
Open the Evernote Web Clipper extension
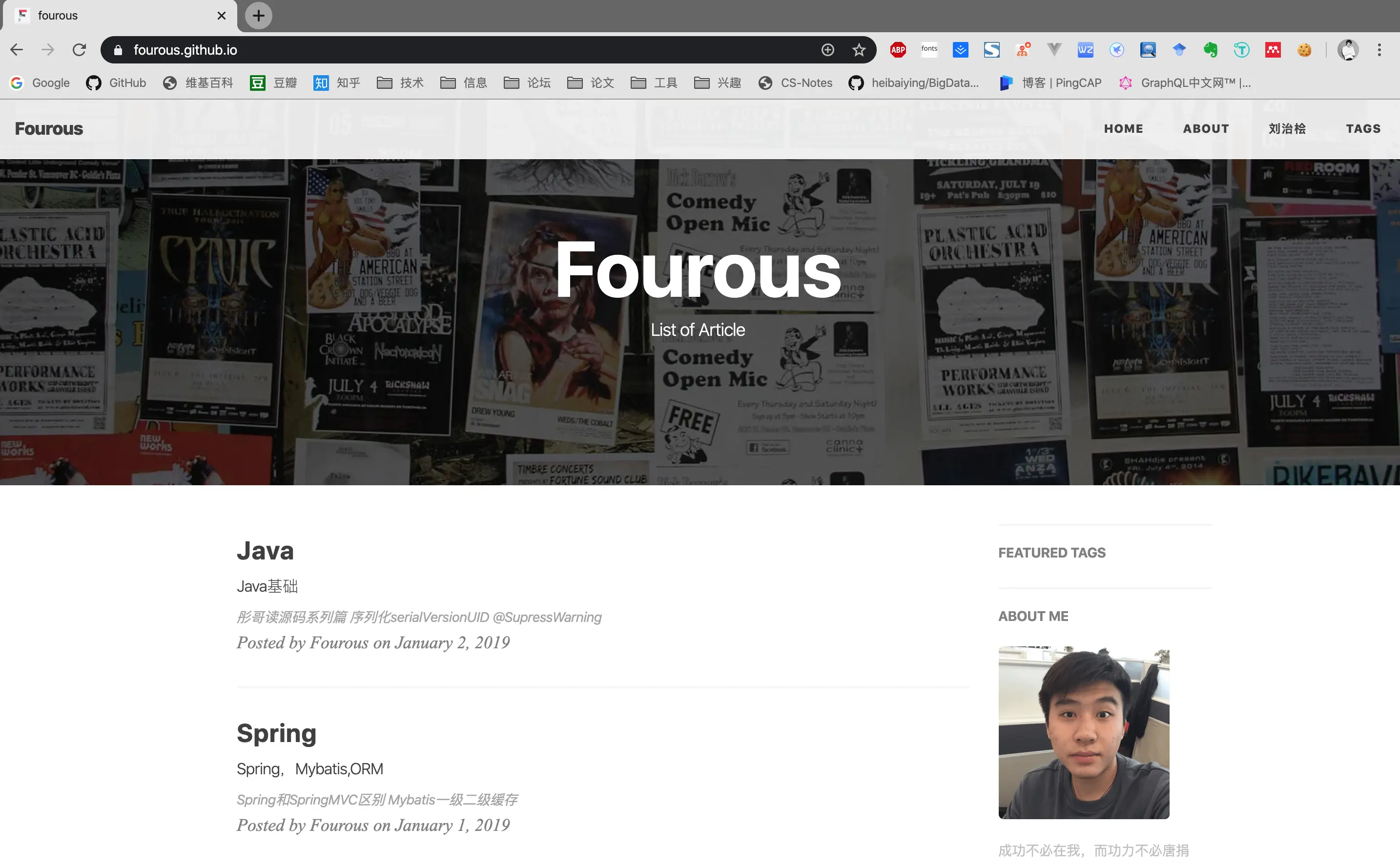coord(1210,50)
